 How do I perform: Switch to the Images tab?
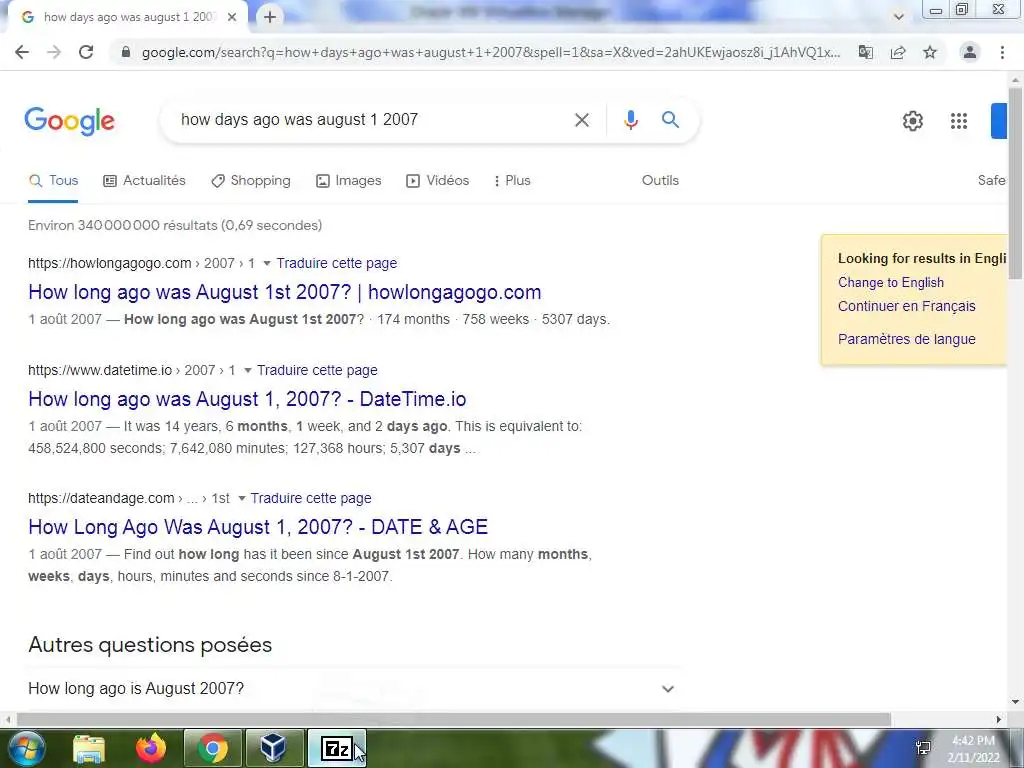[349, 180]
